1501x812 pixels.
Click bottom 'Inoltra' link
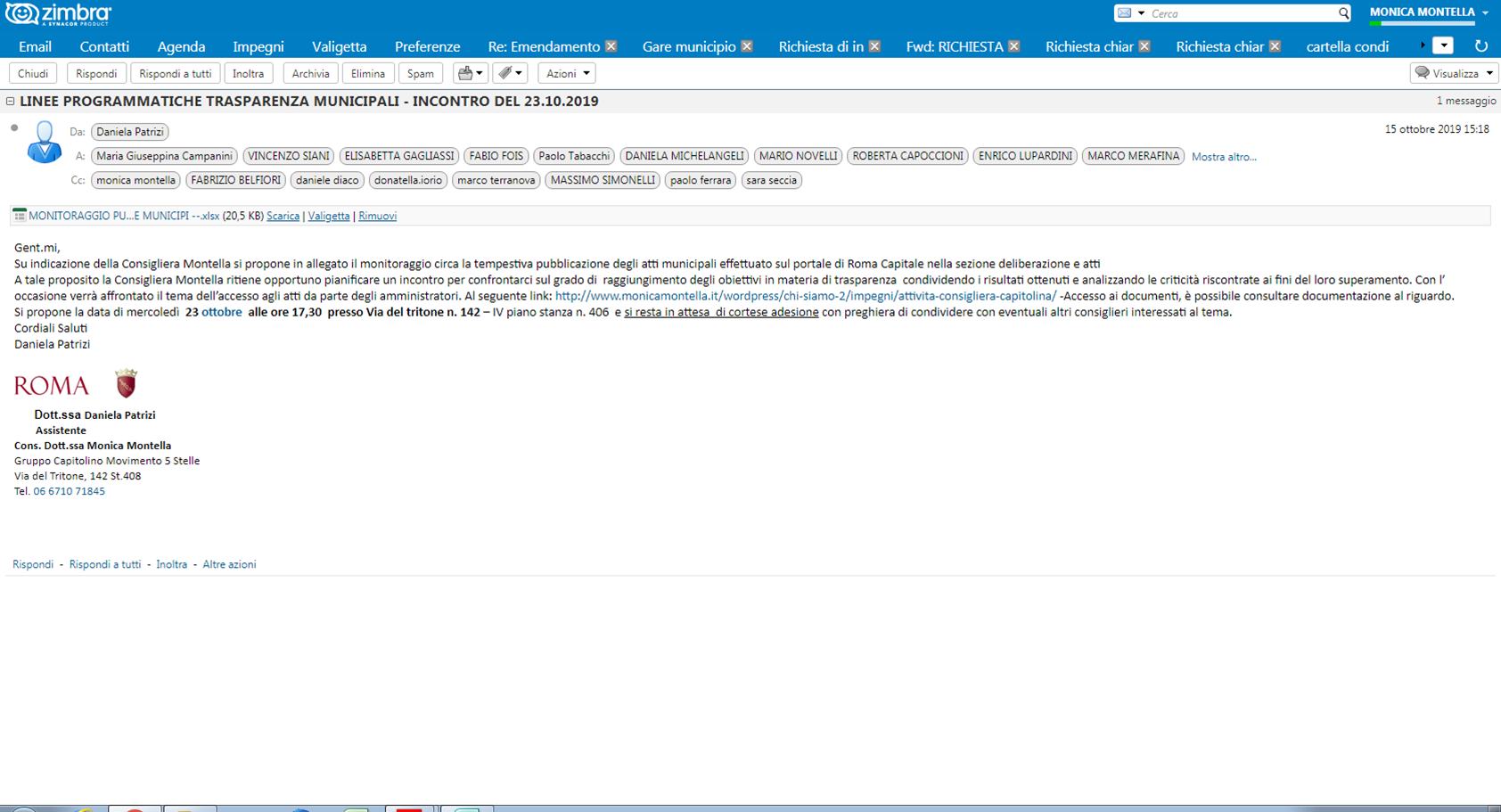[x=171, y=564]
